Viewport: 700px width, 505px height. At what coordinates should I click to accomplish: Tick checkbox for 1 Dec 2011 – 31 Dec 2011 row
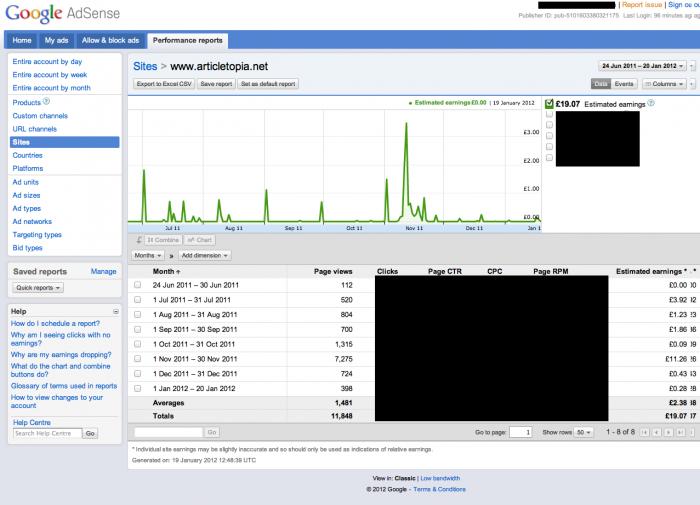[138, 373]
